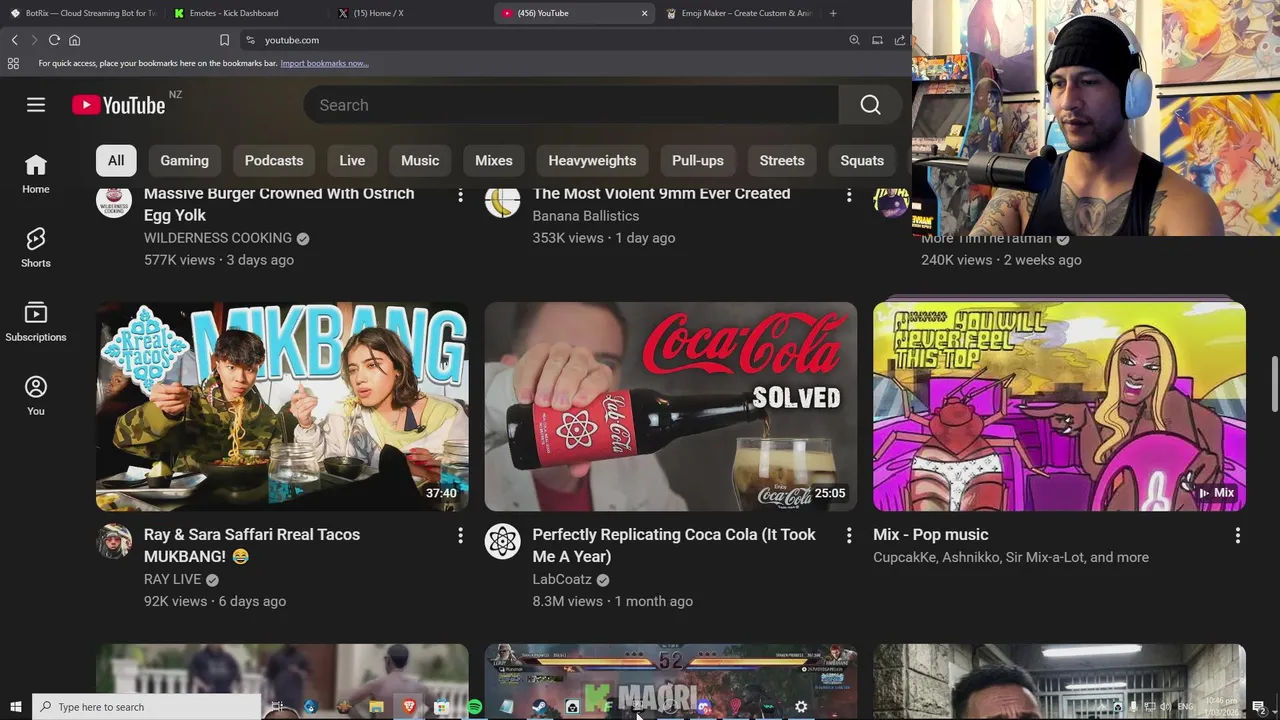Click the zoom icon in address bar
The image size is (1280, 720).
854,40
